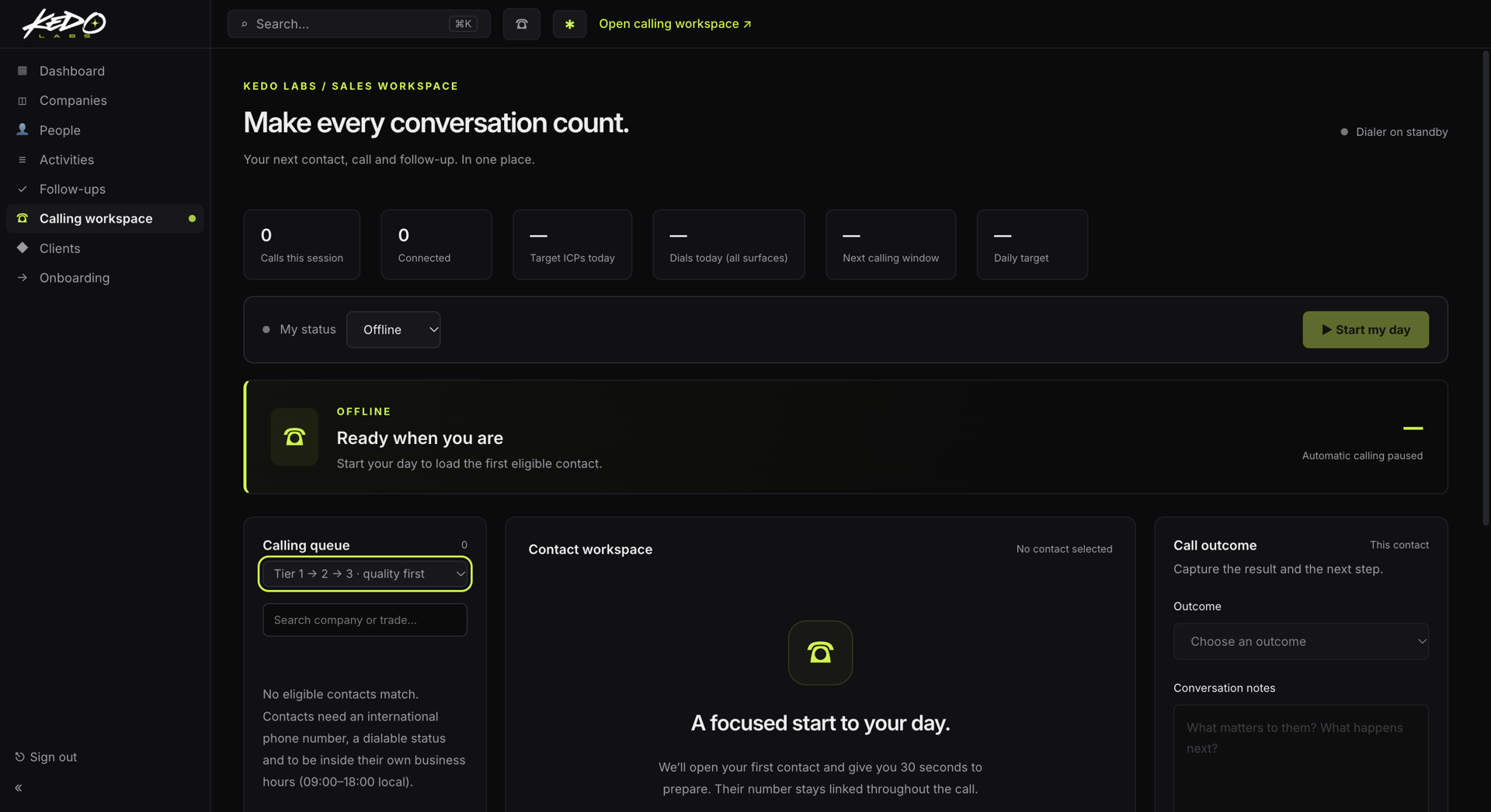Focus the top Search field
The height and width of the screenshot is (812, 1491).
359,24
